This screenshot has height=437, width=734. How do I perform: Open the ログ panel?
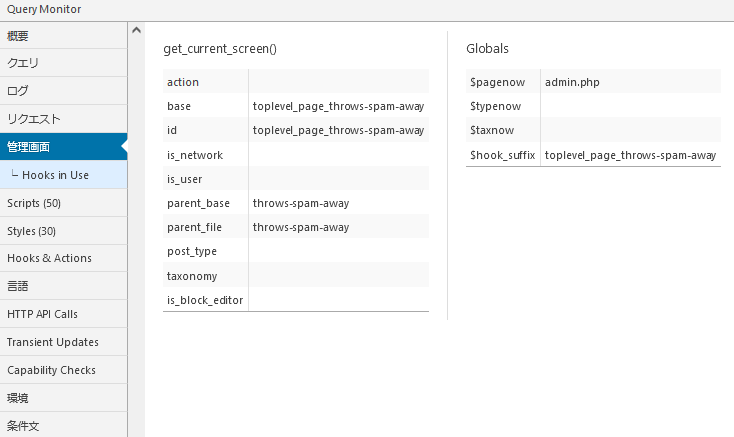pos(18,91)
